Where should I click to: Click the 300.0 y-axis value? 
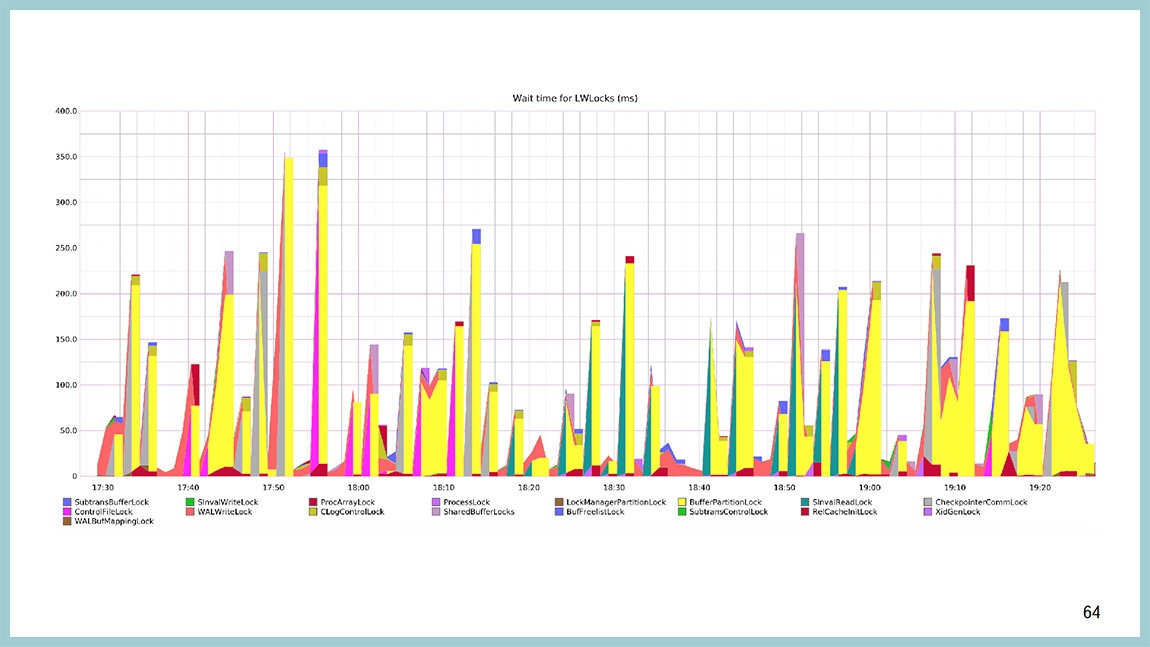pos(66,202)
